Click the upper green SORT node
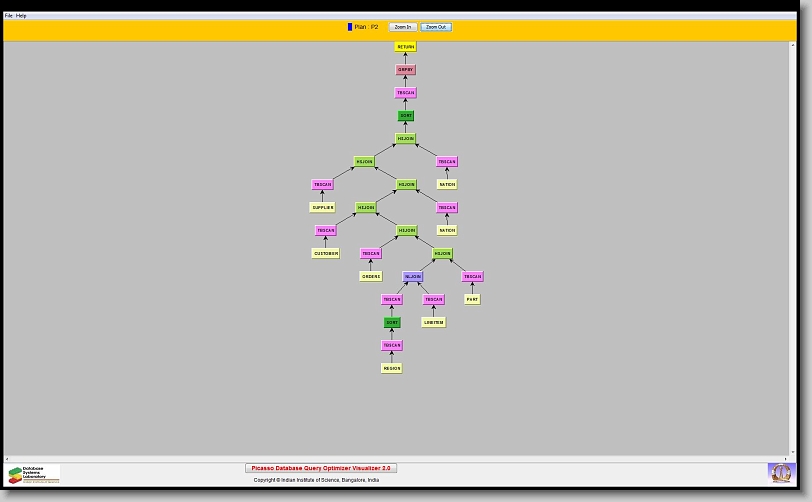The width and height of the screenshot is (812, 502). 406,116
